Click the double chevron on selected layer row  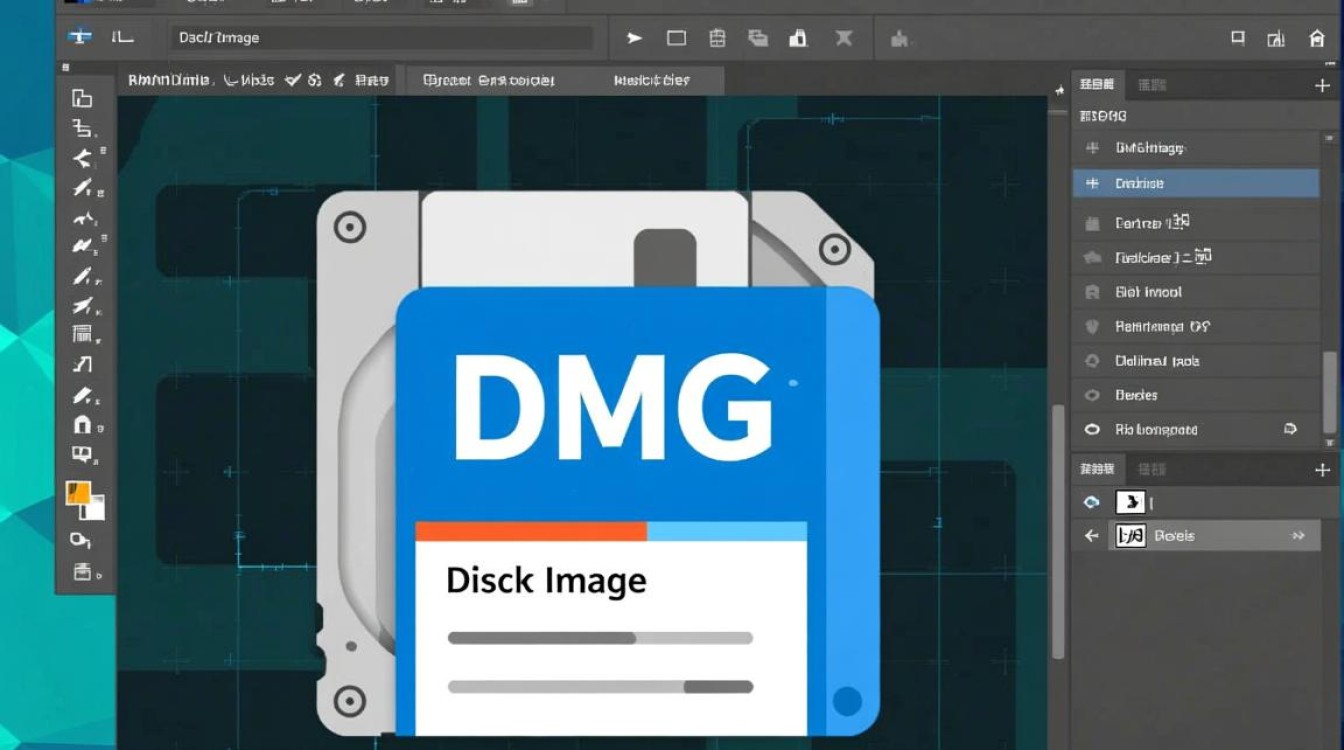tap(1298, 536)
